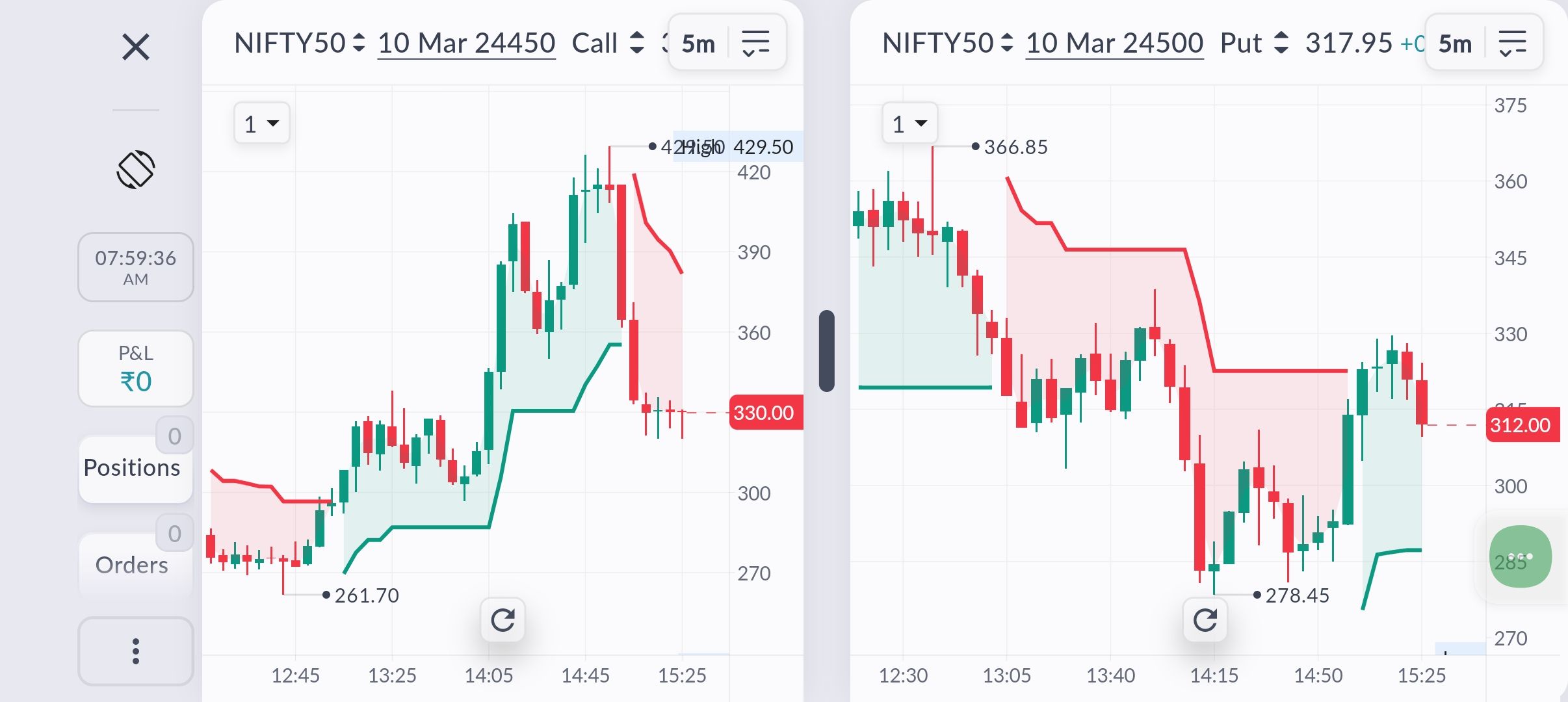This screenshot has width=1568, height=702.
Task: Expand the left chart quantity '1' dropdown
Action: click(261, 123)
